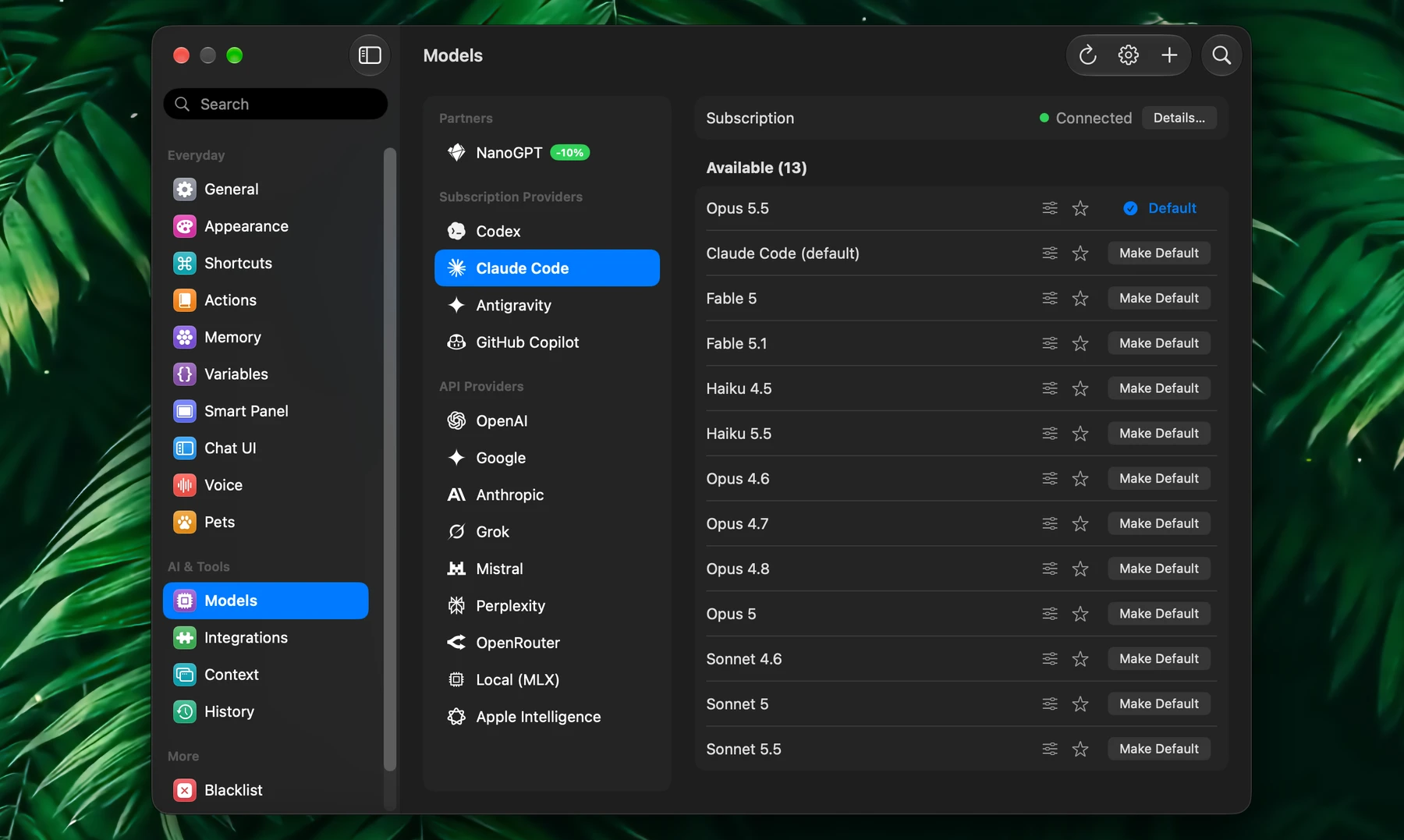Go to General settings in sidebar
Image resolution: width=1404 pixels, height=840 pixels.
coord(265,190)
